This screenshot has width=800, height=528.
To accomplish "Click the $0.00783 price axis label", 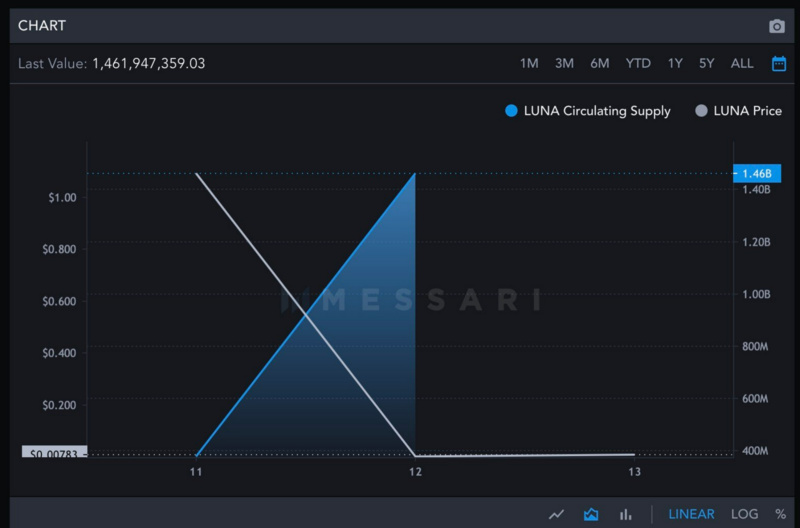I will click(53, 453).
